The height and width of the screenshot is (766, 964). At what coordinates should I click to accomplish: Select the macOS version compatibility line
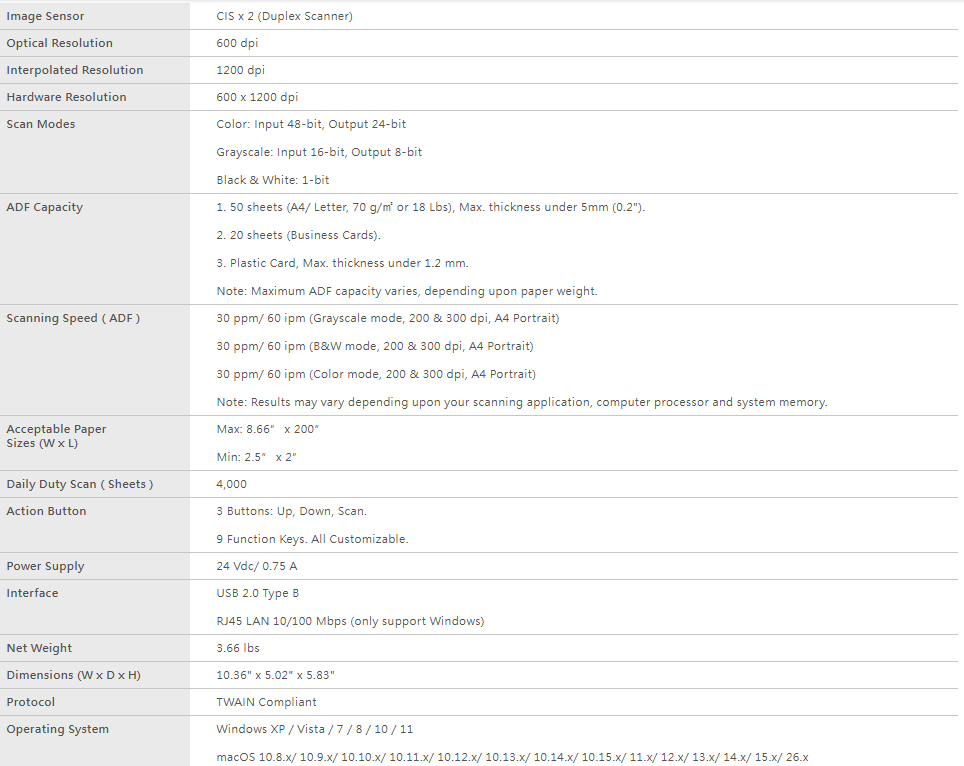pyautogui.click(x=512, y=757)
